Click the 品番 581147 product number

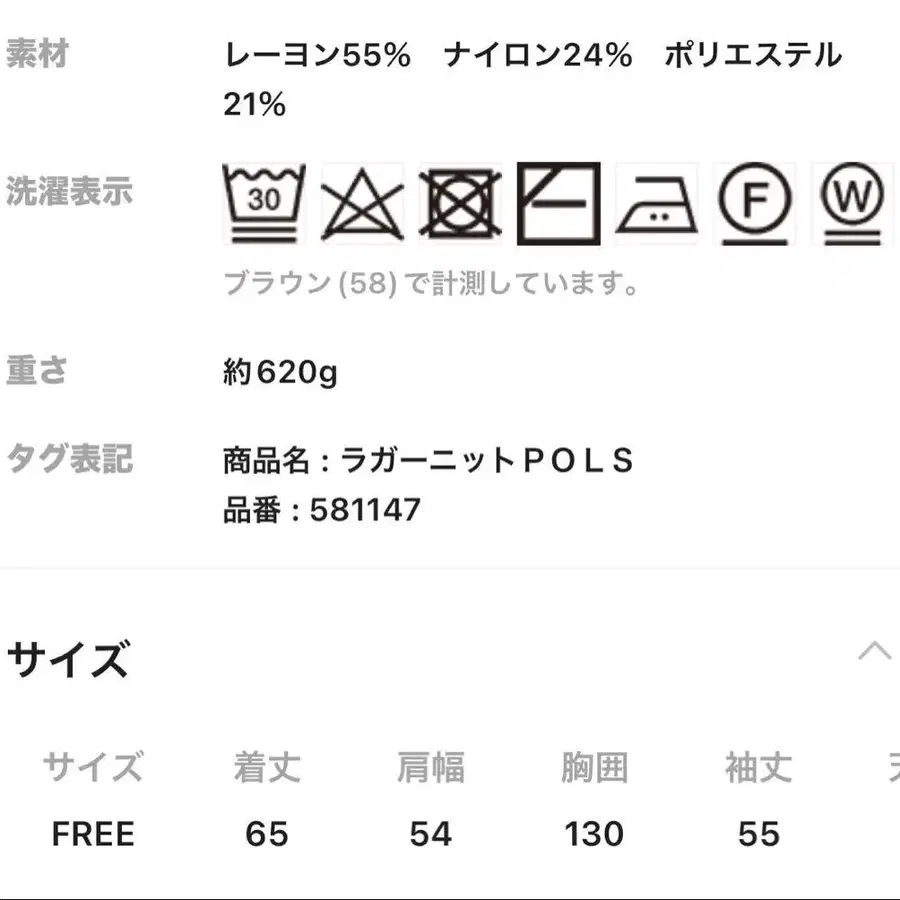pos(322,511)
